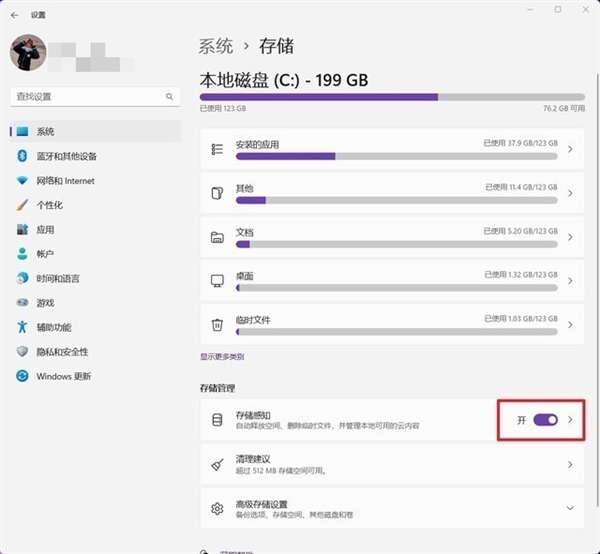Click the gear icon for 高级存储设置
This screenshot has width=600, height=554.
click(x=217, y=508)
